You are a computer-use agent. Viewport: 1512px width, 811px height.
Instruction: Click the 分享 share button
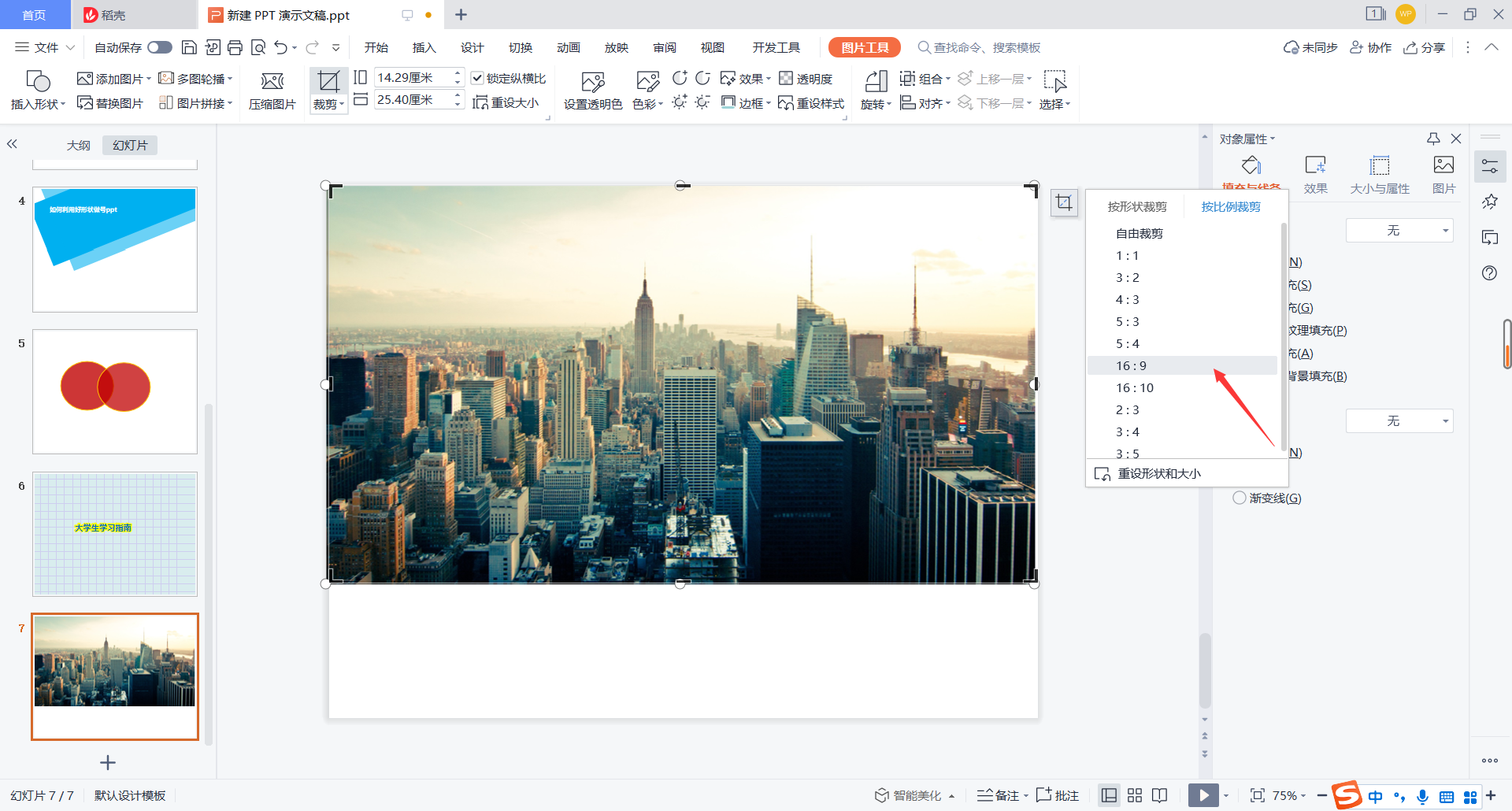[x=1424, y=47]
